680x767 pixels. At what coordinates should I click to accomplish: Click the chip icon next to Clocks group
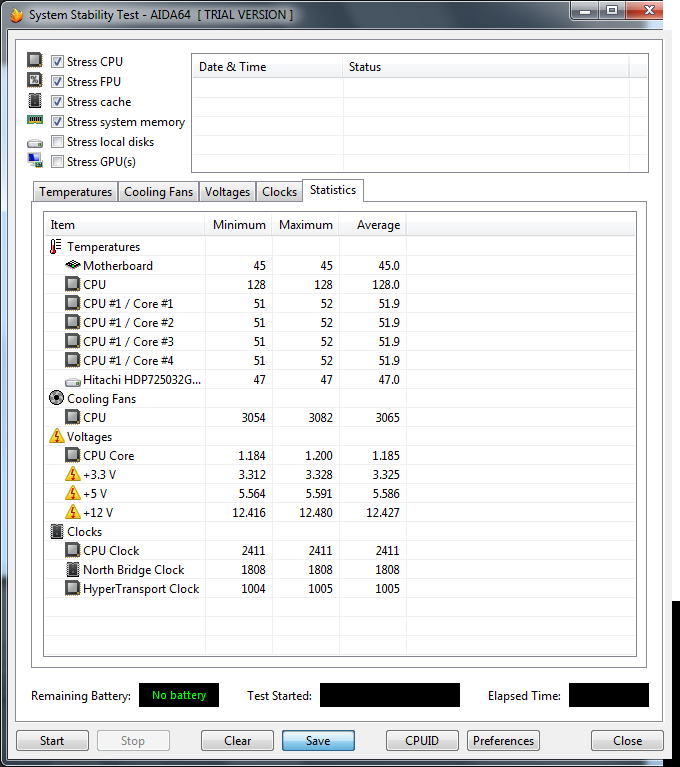(56, 532)
